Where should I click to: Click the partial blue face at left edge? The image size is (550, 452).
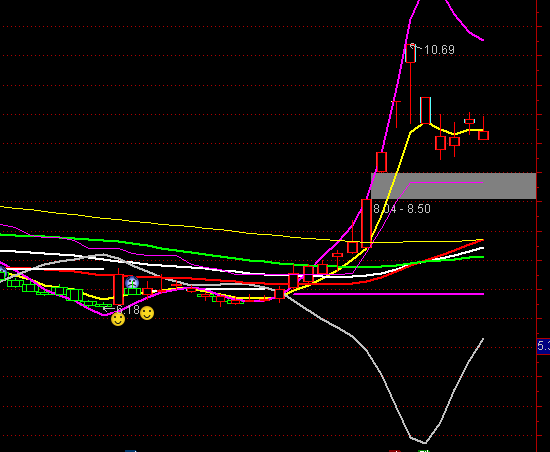pos(2,272)
